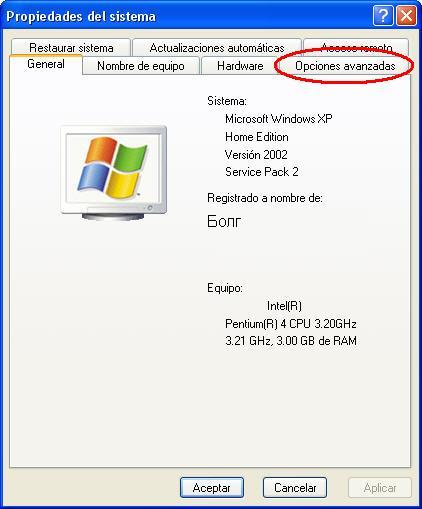Image resolution: width=422 pixels, height=509 pixels.
Task: Confirm with the Aceptar button
Action: 212,488
